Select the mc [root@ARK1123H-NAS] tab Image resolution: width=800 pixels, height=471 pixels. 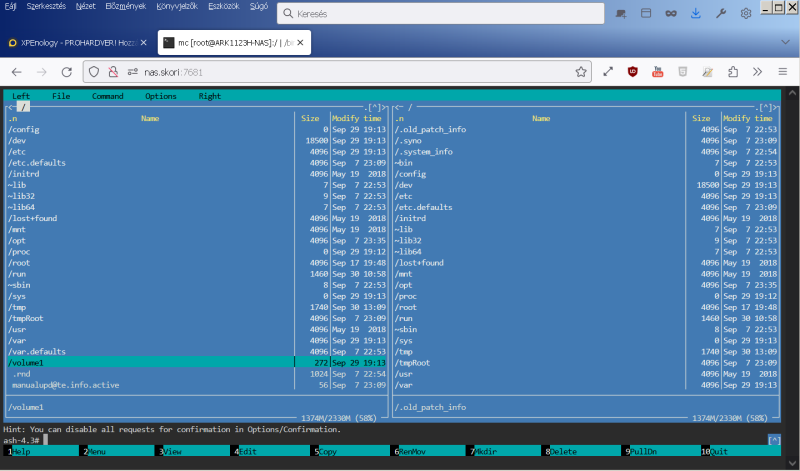tap(234, 43)
